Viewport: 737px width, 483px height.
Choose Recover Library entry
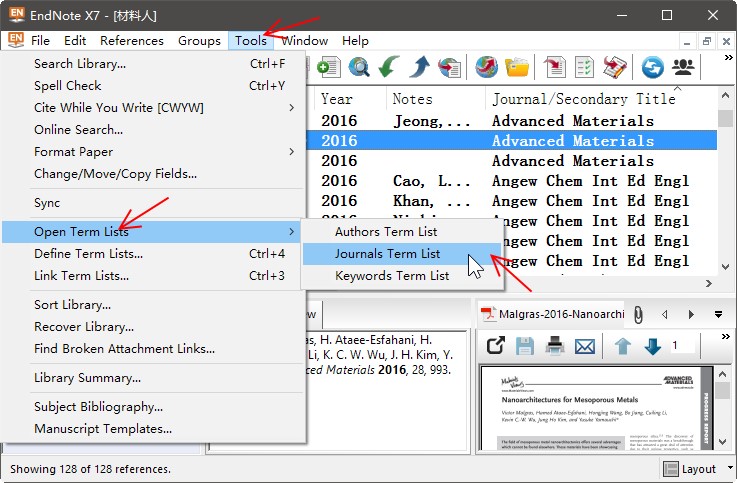[153, 327]
